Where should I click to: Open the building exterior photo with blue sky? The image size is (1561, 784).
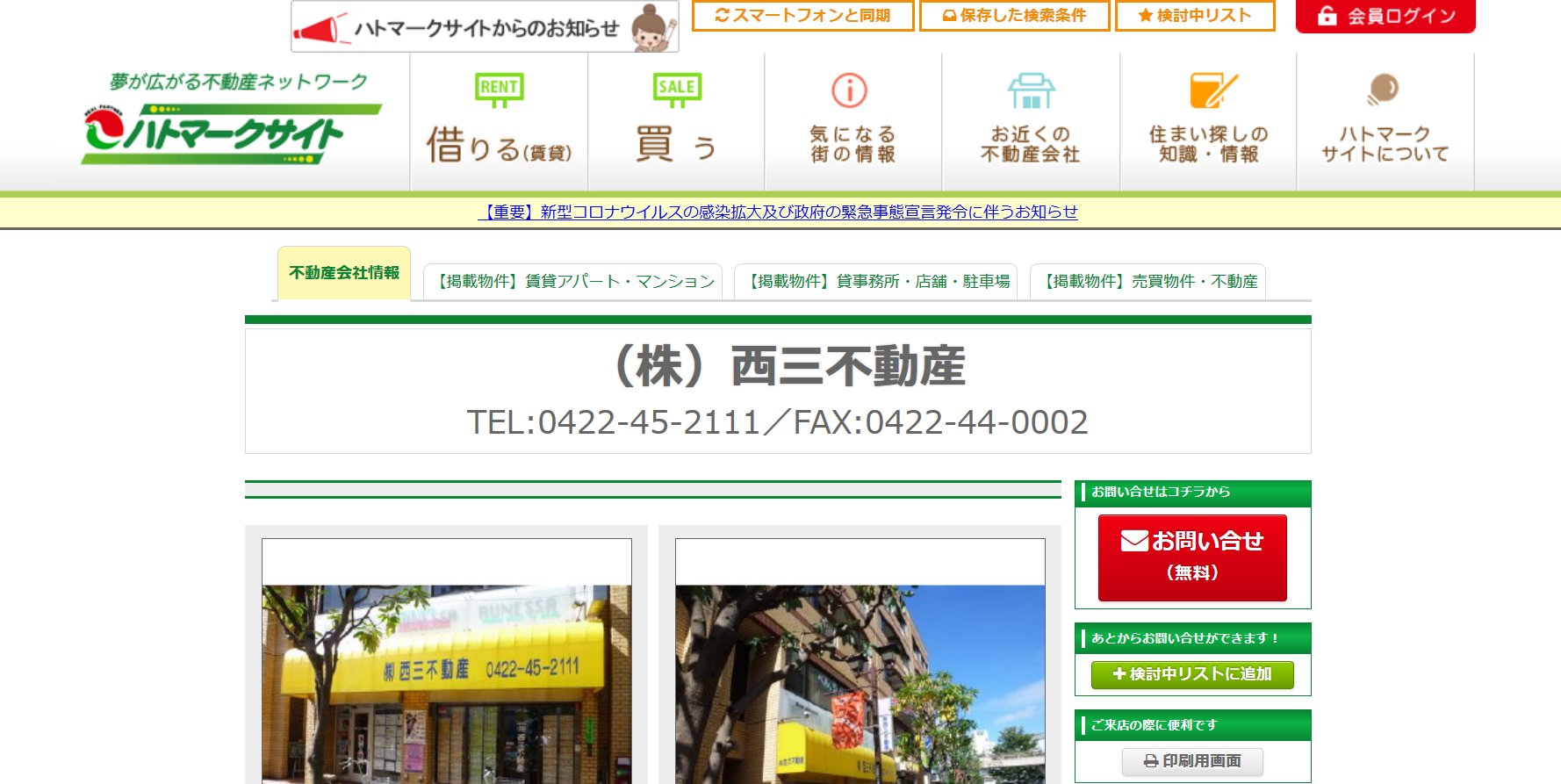[860, 661]
